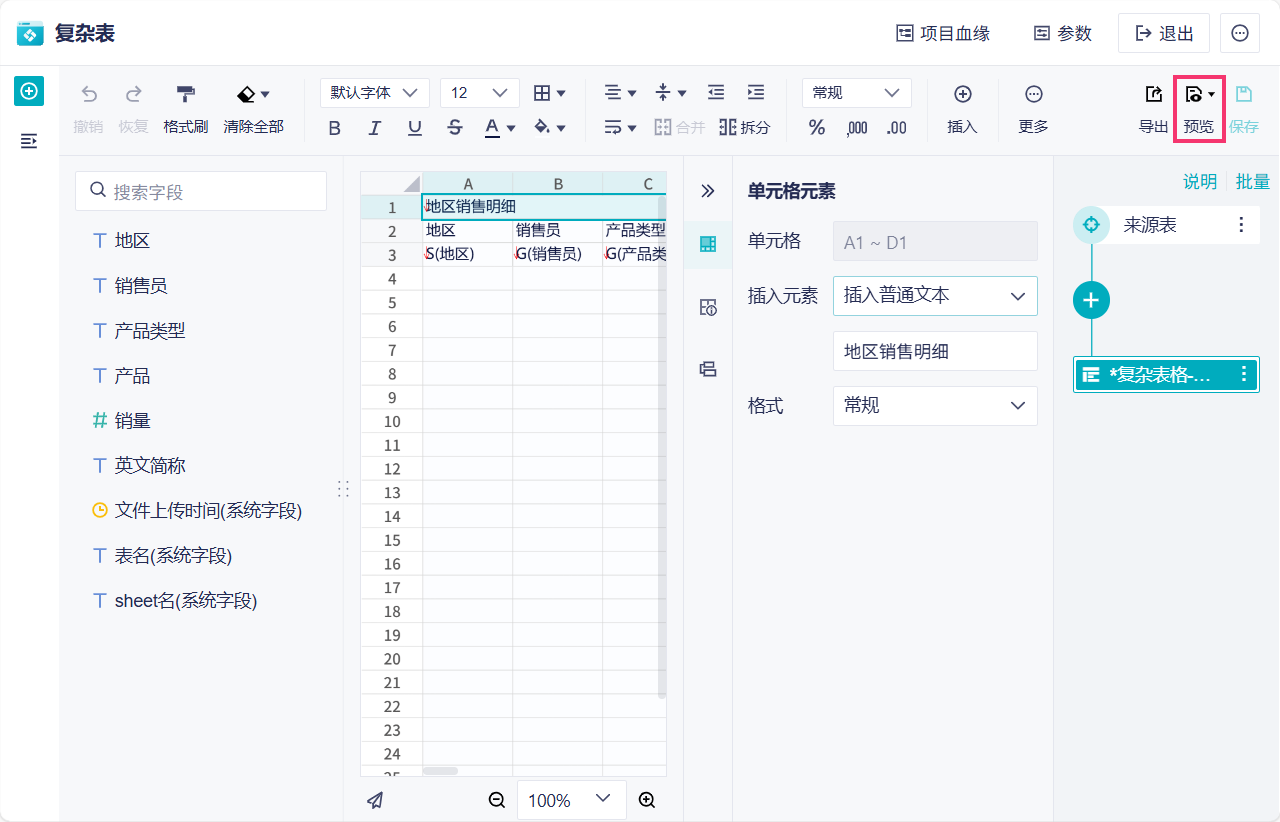Open the font size 12 dropdown
This screenshot has height=822, width=1280.
click(x=480, y=93)
